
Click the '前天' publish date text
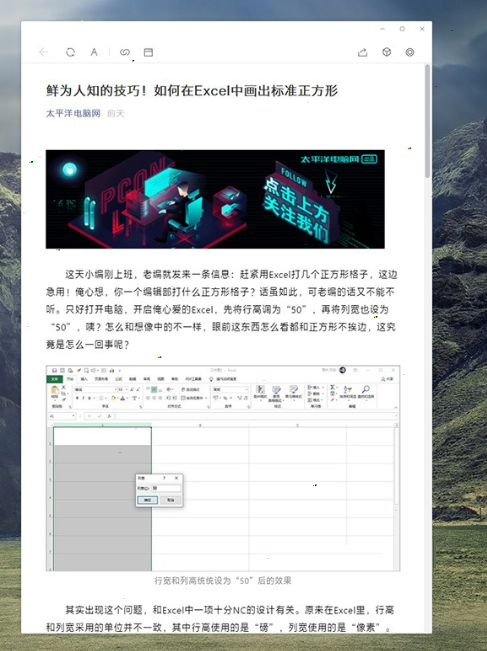tap(115, 113)
